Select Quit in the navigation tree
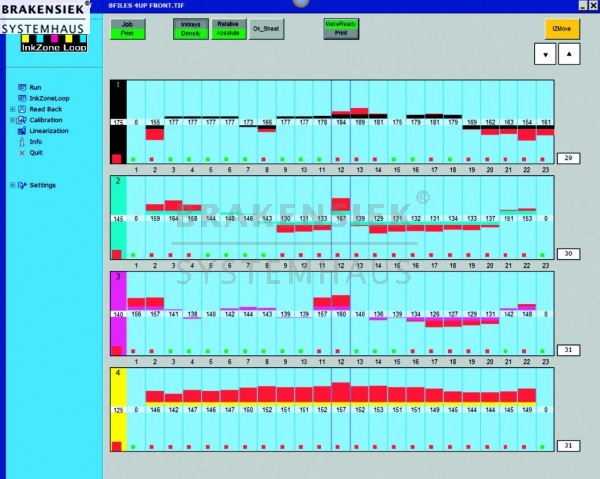600x479 pixels. [x=36, y=153]
